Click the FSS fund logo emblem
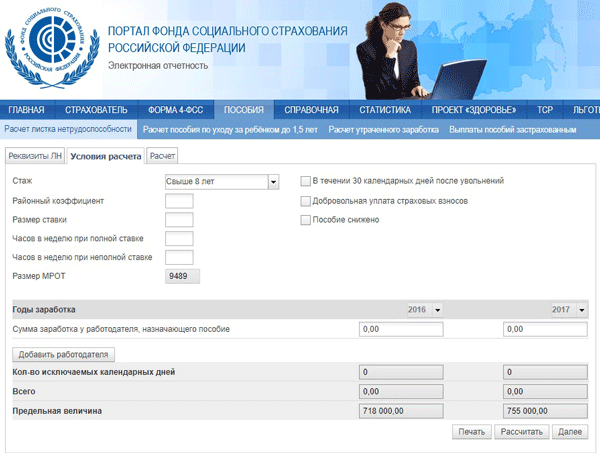The image size is (600, 453). pos(48,47)
